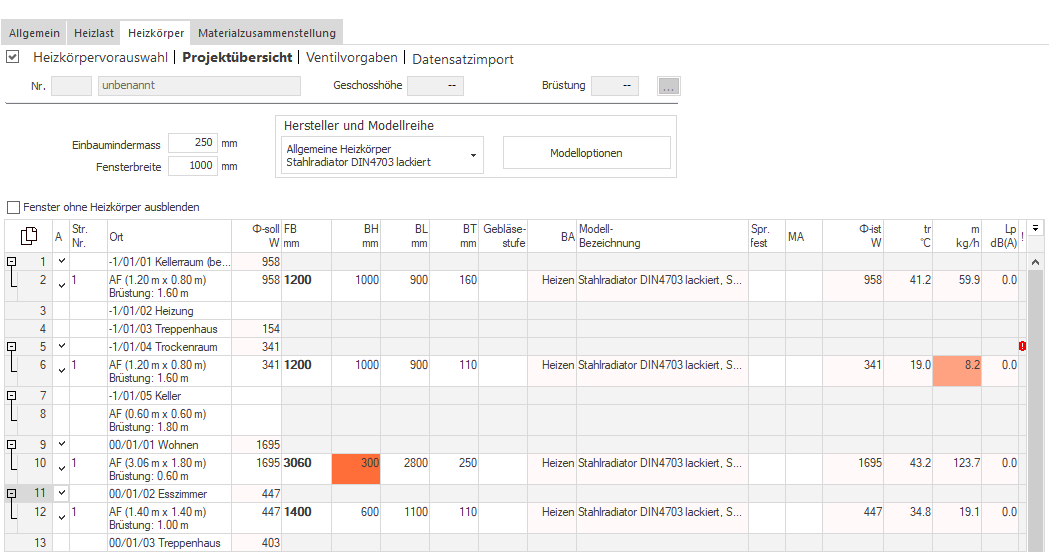The height and width of the screenshot is (552, 1049).
Task: Switch to the Heizlast tab
Action: tap(94, 33)
